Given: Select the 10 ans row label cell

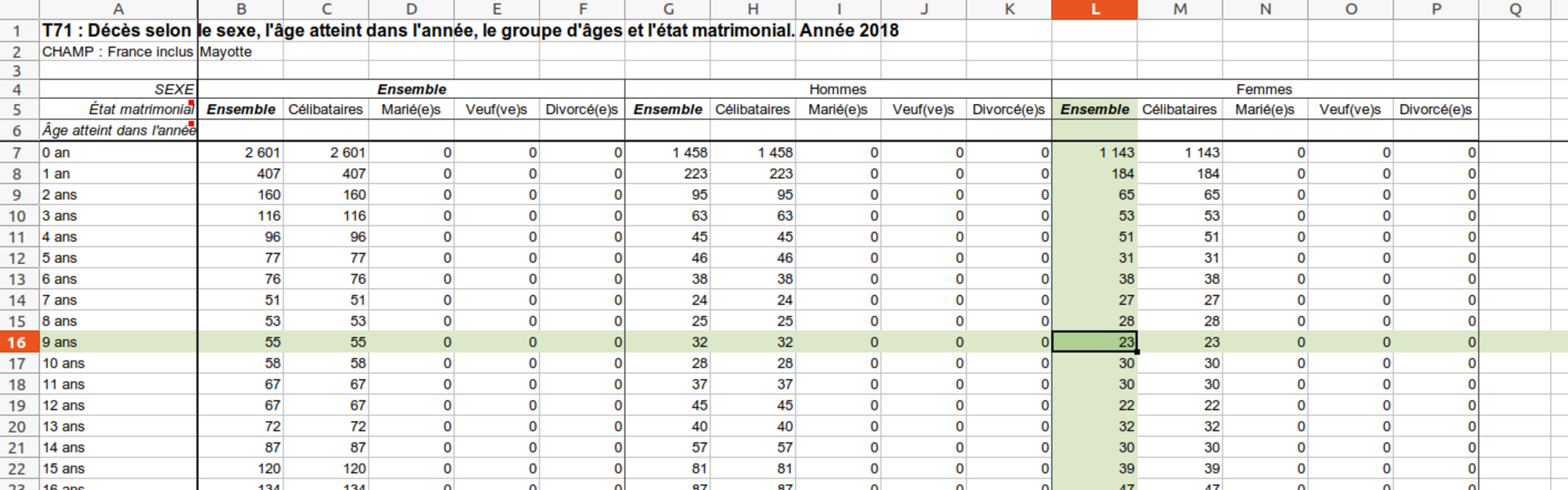Looking at the screenshot, I should pos(118,363).
